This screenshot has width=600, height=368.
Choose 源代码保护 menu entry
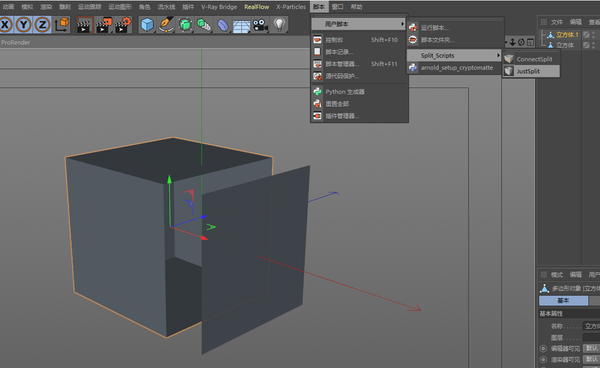click(359, 76)
